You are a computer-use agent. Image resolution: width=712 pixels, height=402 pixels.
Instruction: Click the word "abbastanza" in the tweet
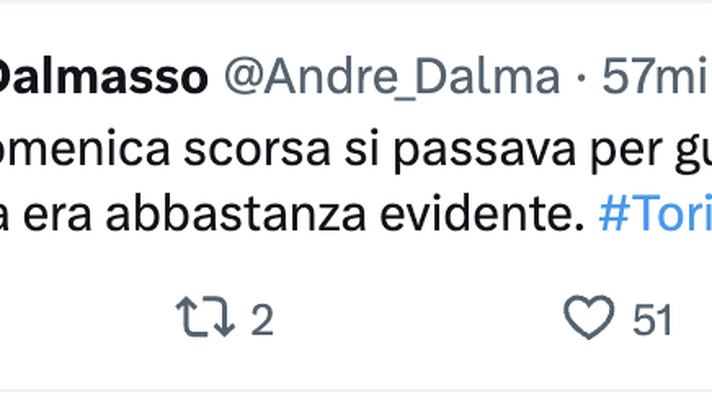[236, 213]
